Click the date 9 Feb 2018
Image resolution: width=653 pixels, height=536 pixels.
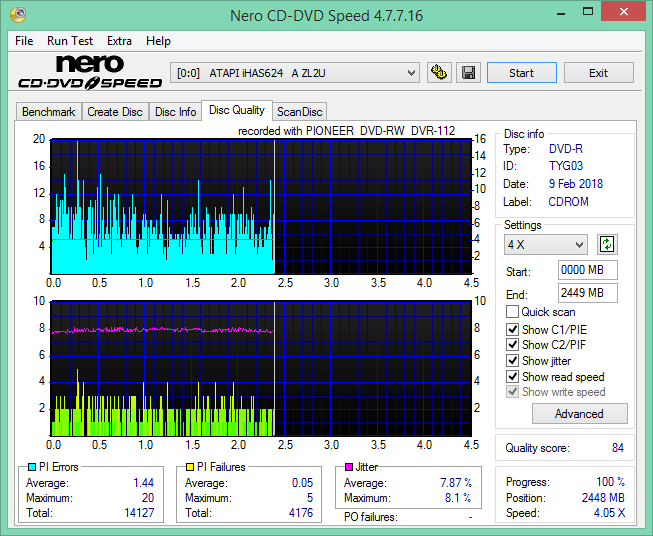(x=576, y=184)
